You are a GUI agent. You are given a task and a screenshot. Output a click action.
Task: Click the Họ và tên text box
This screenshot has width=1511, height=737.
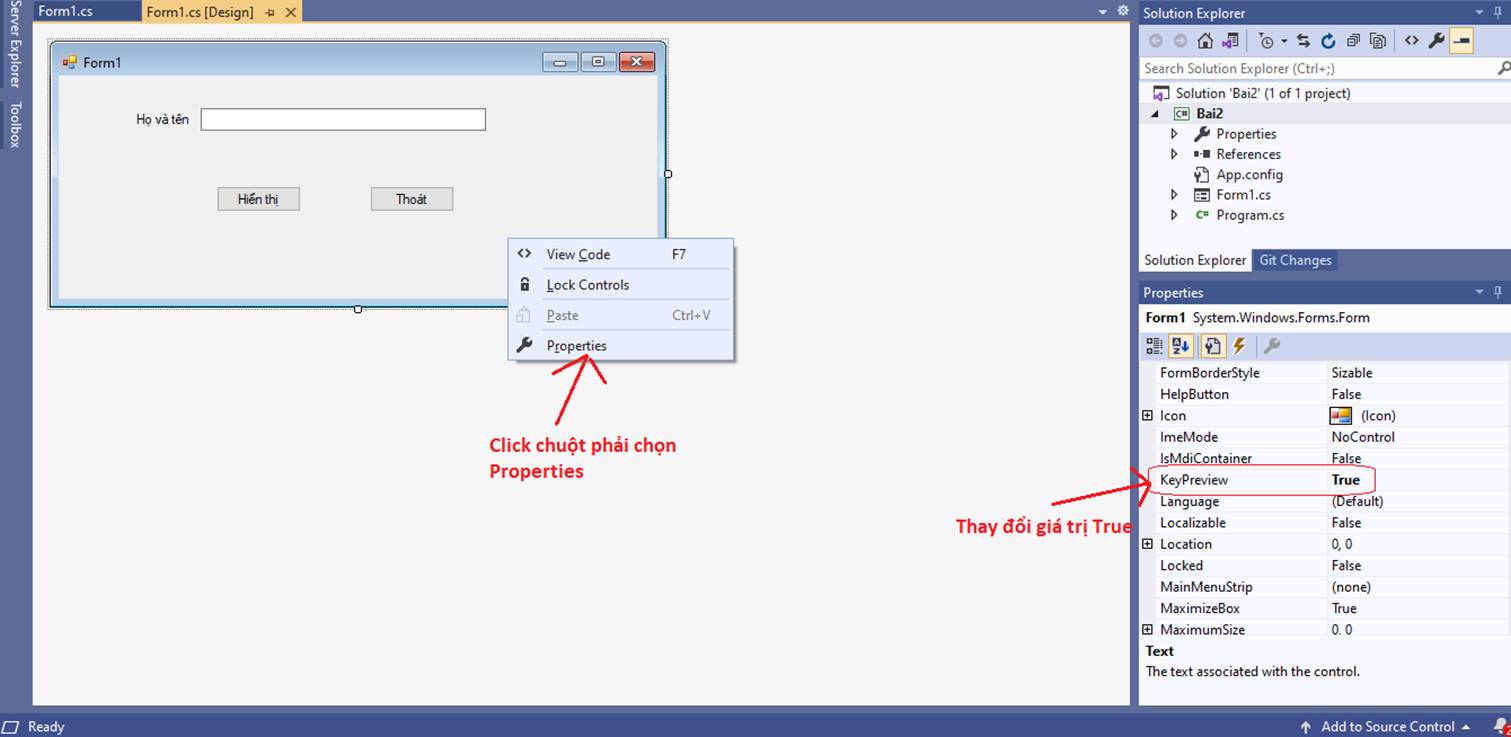click(x=342, y=119)
